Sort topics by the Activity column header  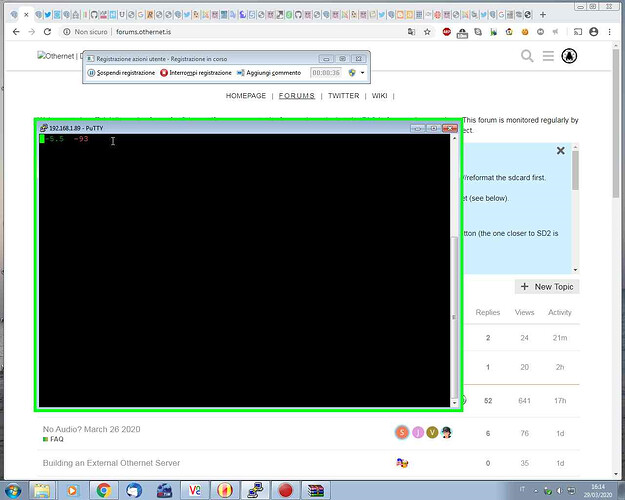click(x=560, y=312)
